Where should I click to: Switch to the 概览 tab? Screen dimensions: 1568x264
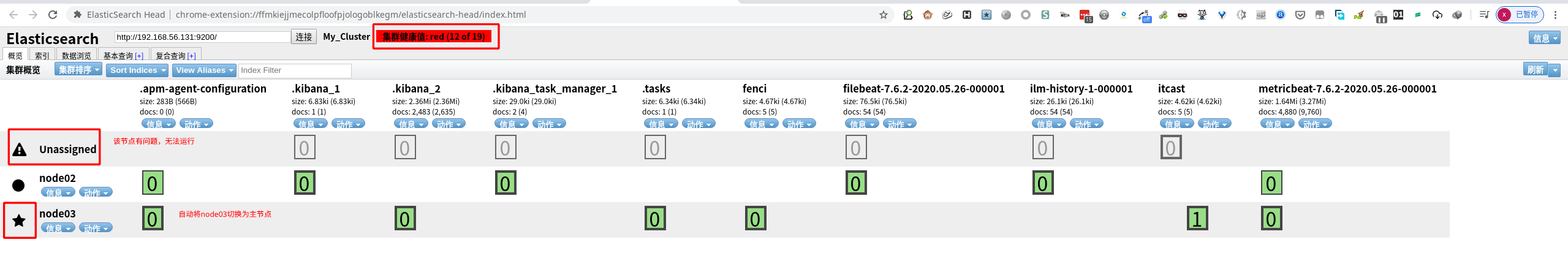point(15,55)
